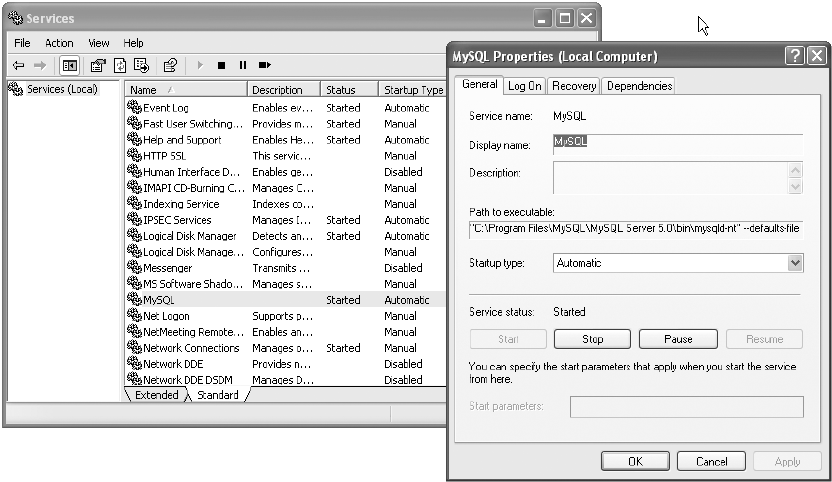Click the Refresh toolbar icon
The width and height of the screenshot is (832, 482).
[x=120, y=65]
